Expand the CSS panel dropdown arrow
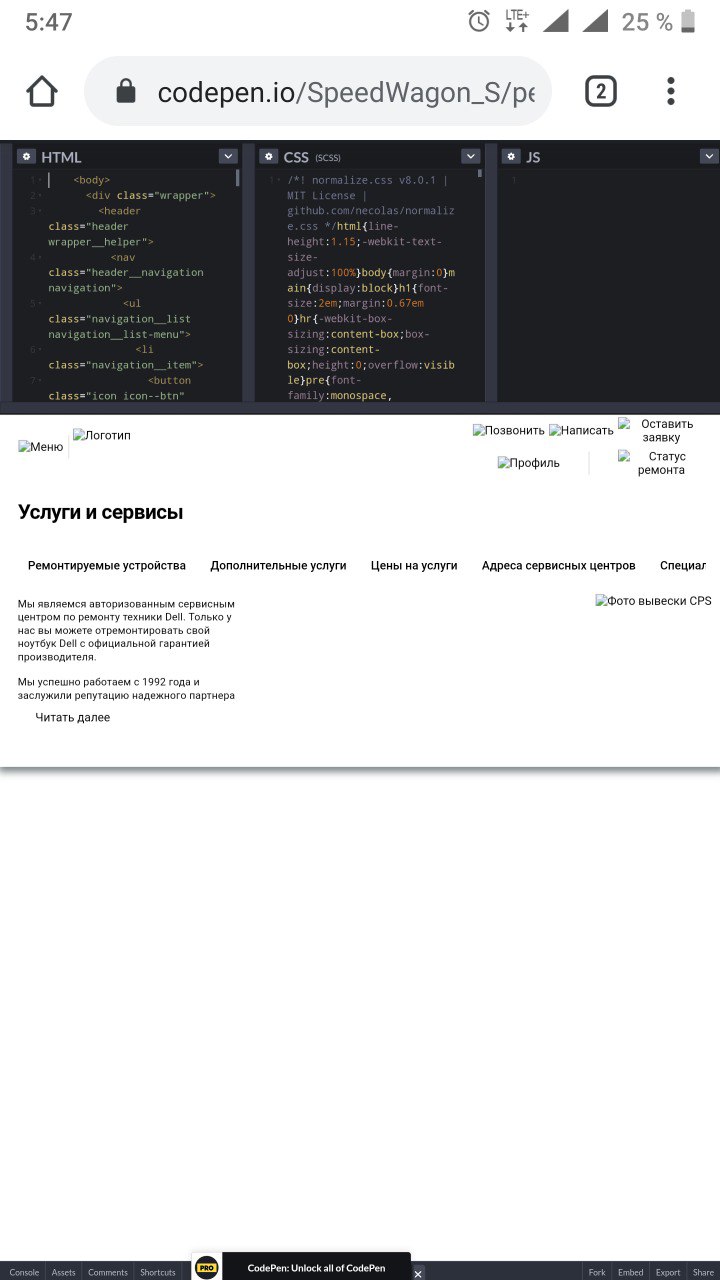The image size is (720, 1280). (471, 156)
